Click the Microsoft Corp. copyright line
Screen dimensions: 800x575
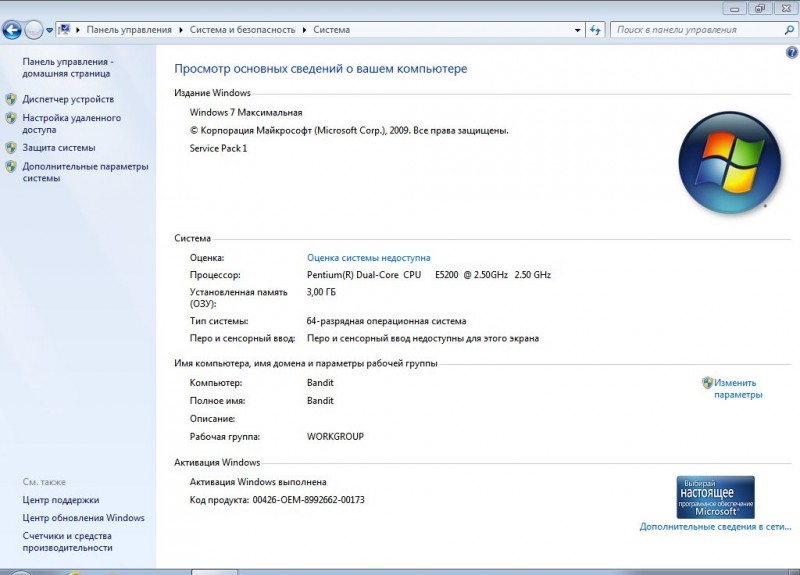[x=349, y=131]
